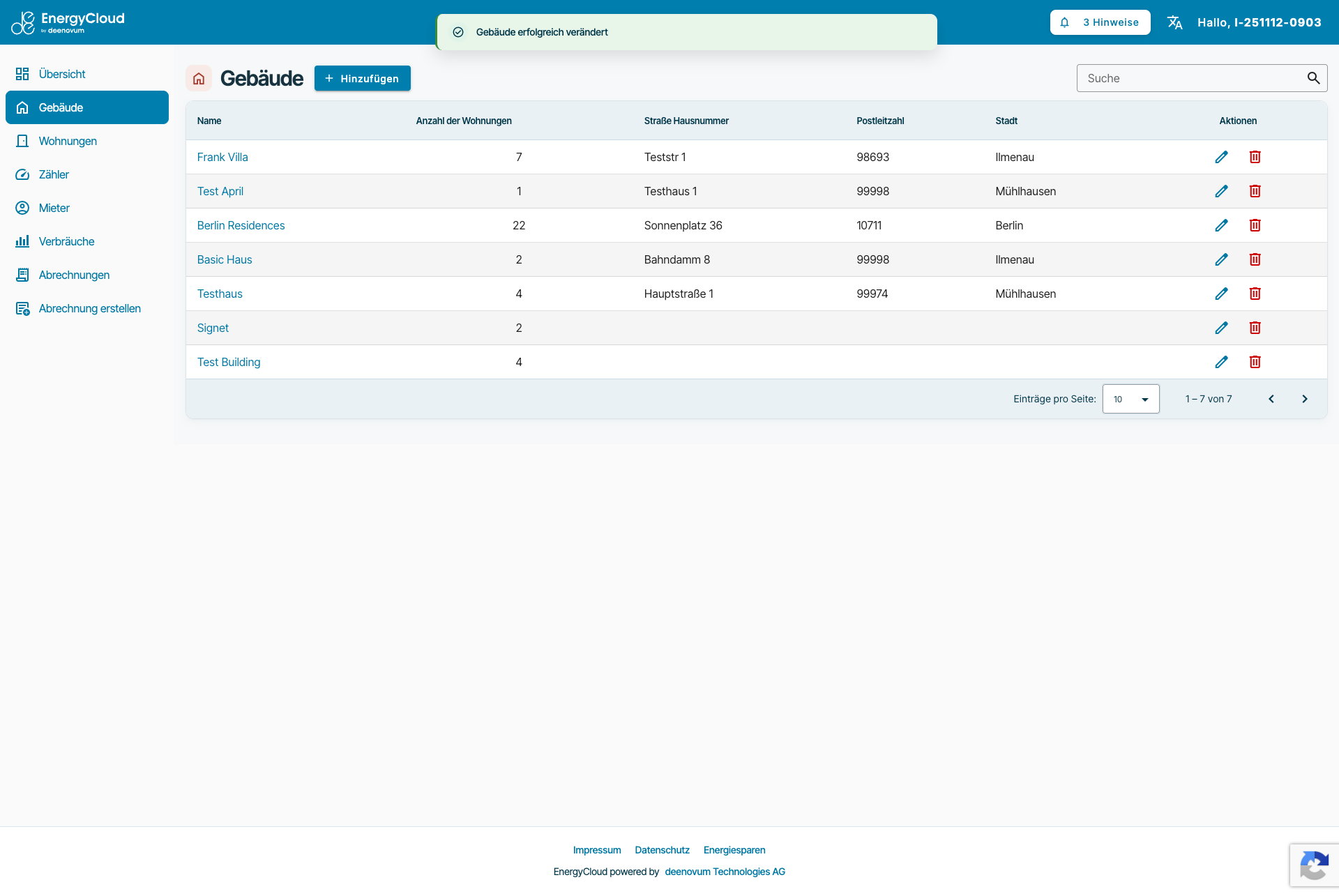Click the Stadt column header
Viewport: 1339px width, 896px height.
pos(1006,121)
